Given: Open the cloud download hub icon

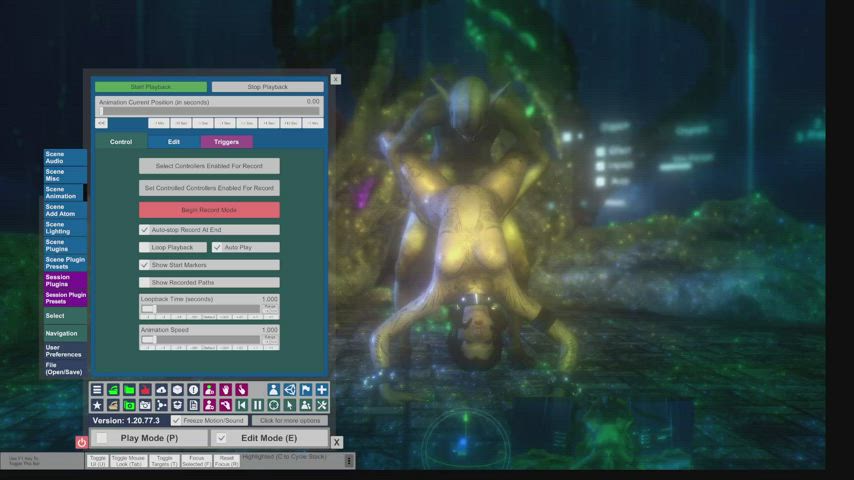Looking at the screenshot, I should pos(161,390).
